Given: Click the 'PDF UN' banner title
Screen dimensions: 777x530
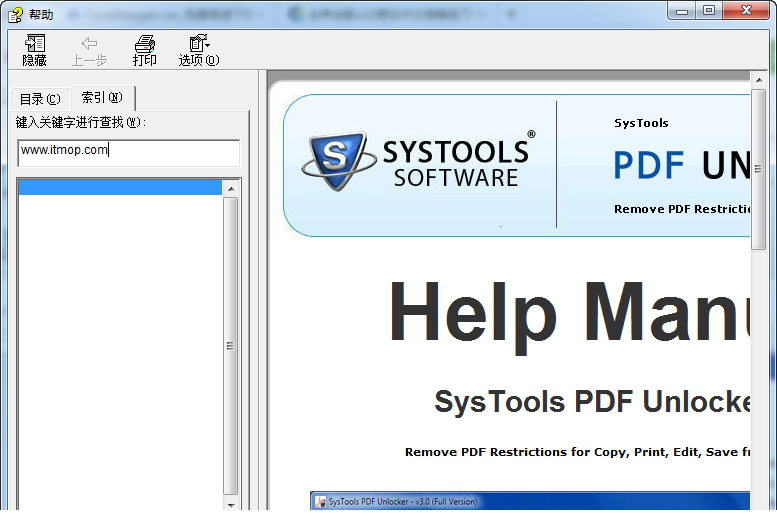Looking at the screenshot, I should coord(682,165).
